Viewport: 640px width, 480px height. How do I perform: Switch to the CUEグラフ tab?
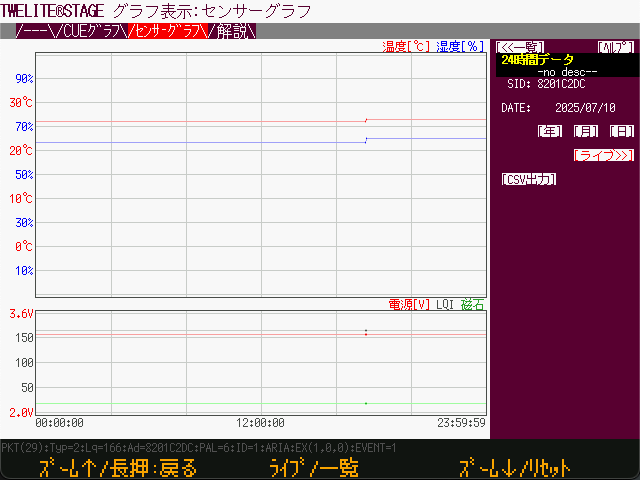point(90,31)
